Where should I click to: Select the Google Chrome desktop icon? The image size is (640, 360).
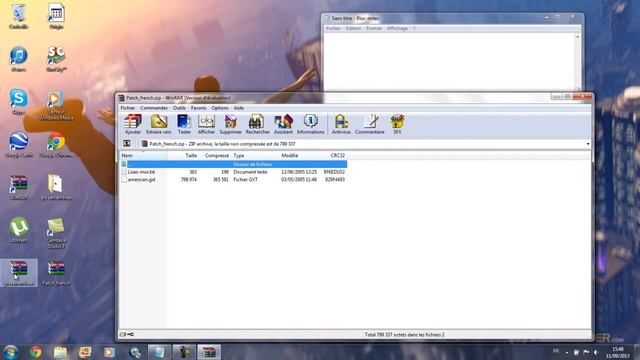[x=56, y=145]
